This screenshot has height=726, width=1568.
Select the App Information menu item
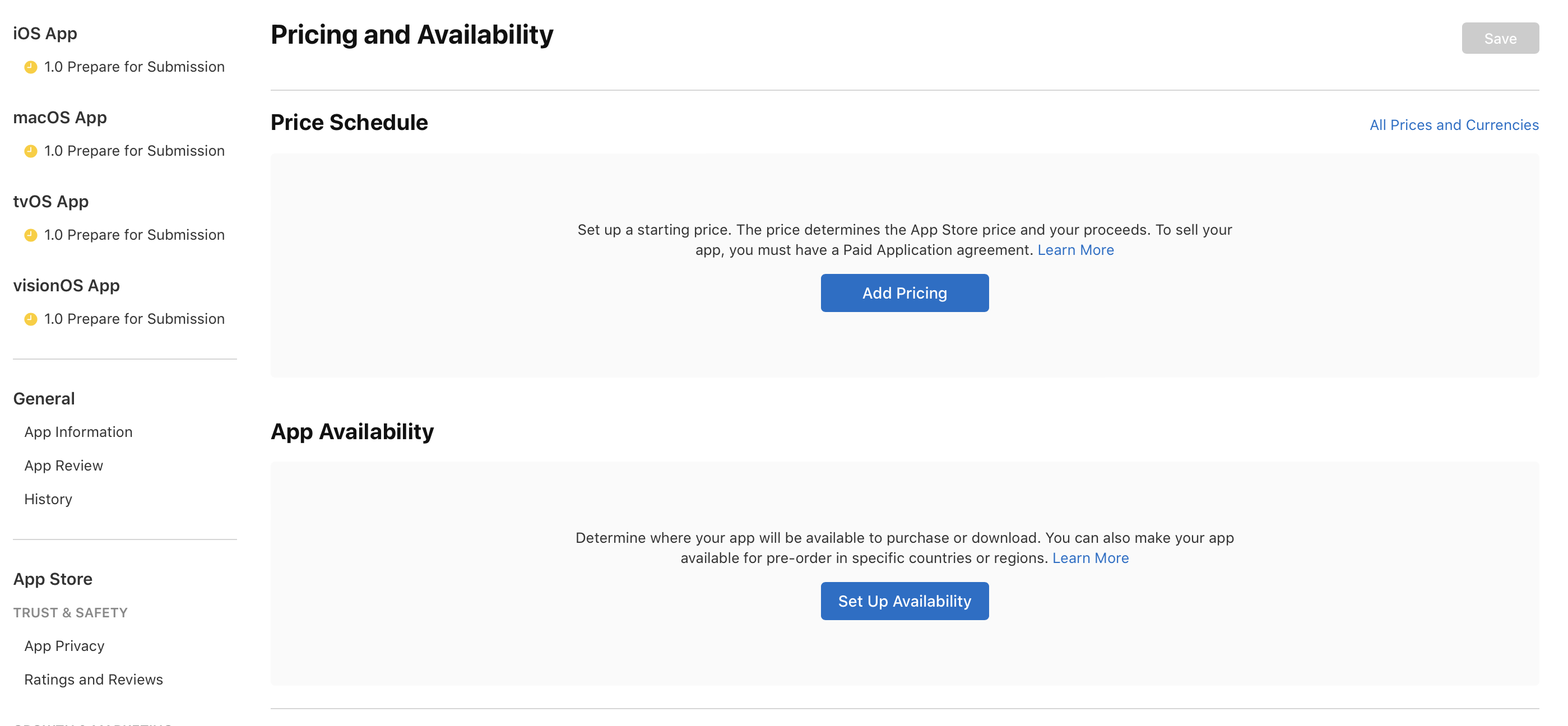pos(78,431)
